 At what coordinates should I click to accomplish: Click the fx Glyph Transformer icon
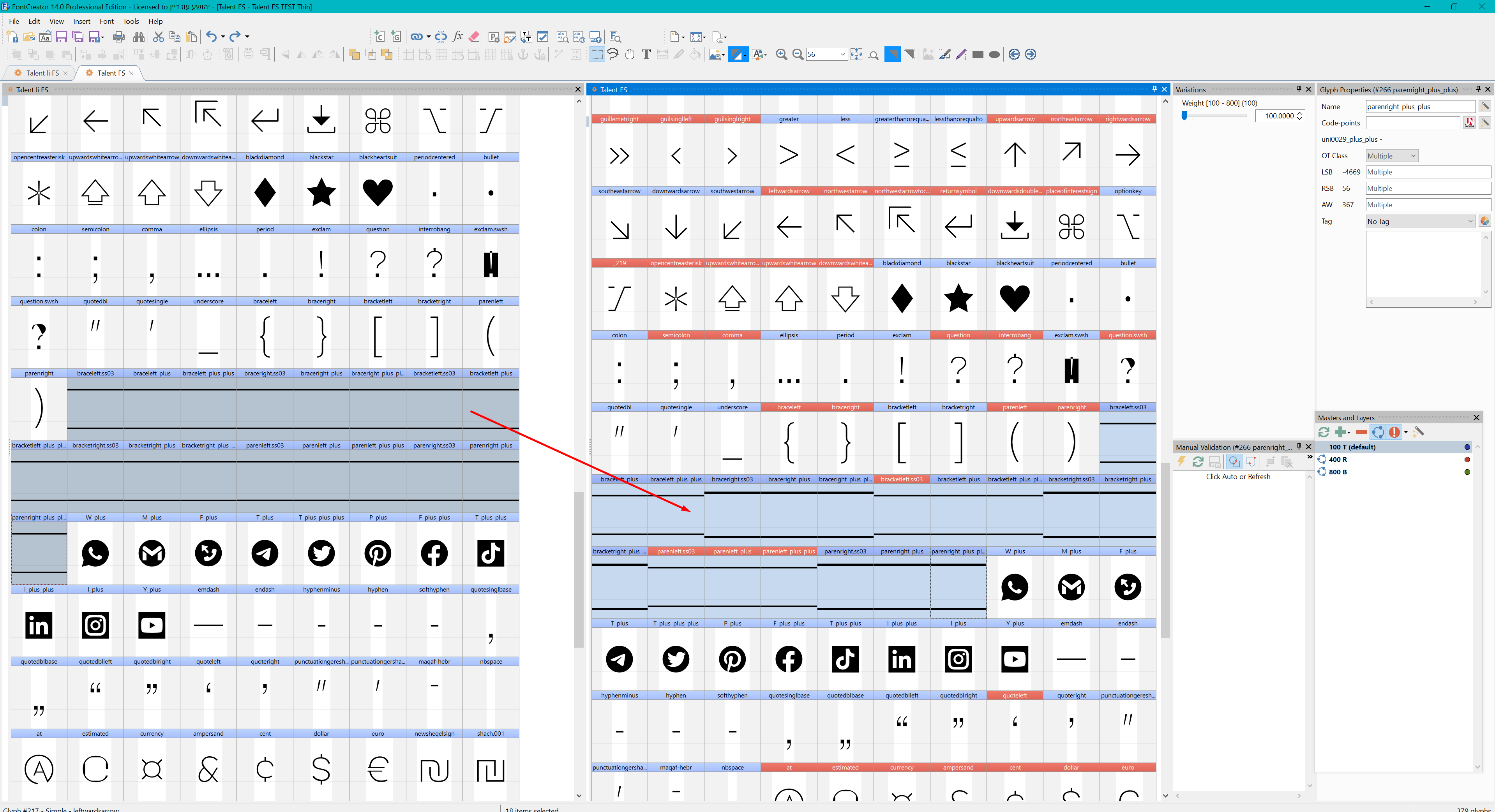tap(457, 37)
